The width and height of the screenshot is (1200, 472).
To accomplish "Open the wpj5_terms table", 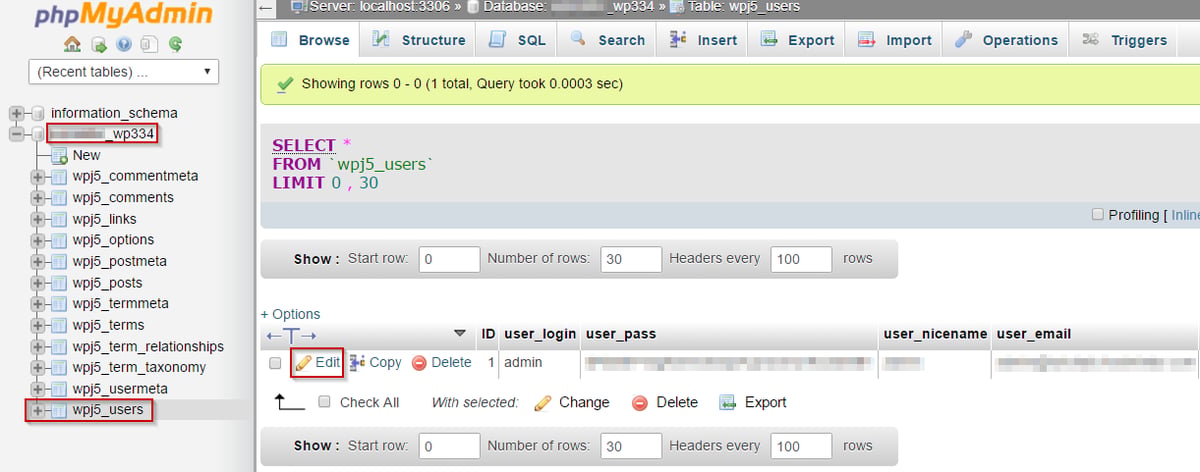I will [x=108, y=325].
